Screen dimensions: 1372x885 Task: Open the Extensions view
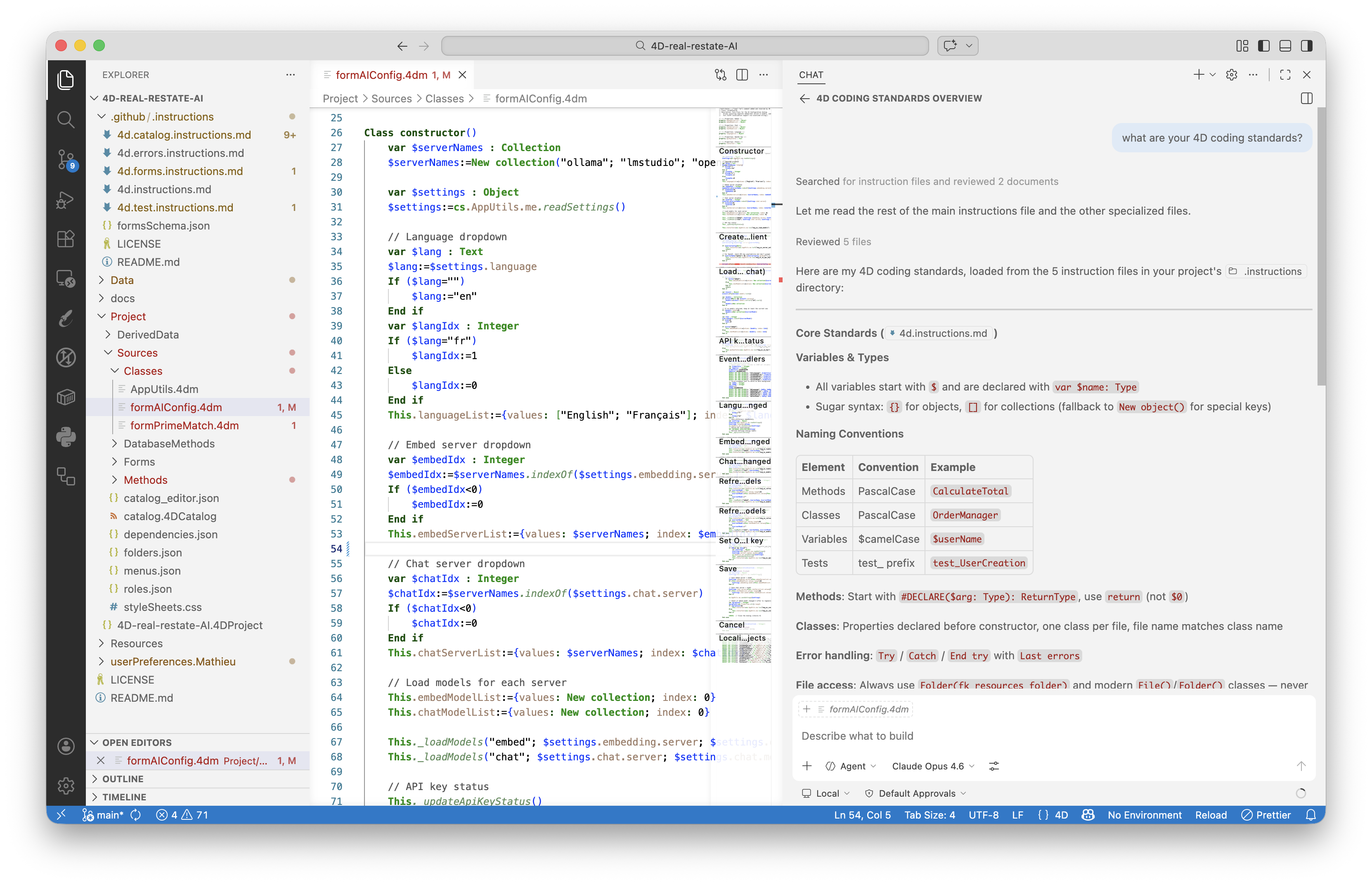(x=66, y=239)
